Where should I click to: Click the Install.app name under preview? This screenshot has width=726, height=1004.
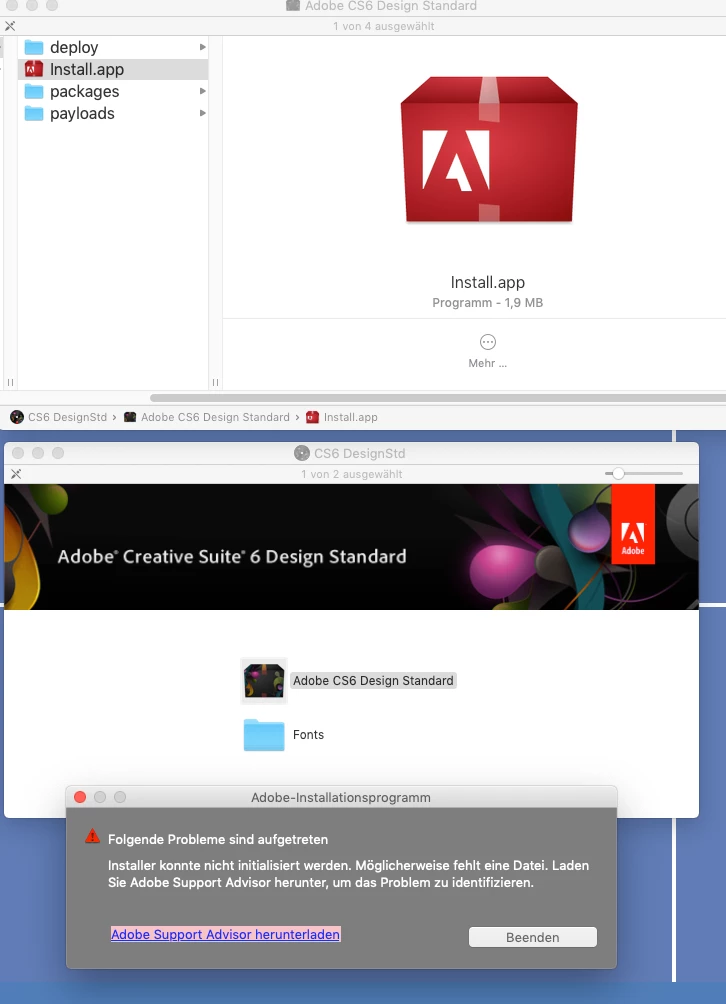click(488, 282)
